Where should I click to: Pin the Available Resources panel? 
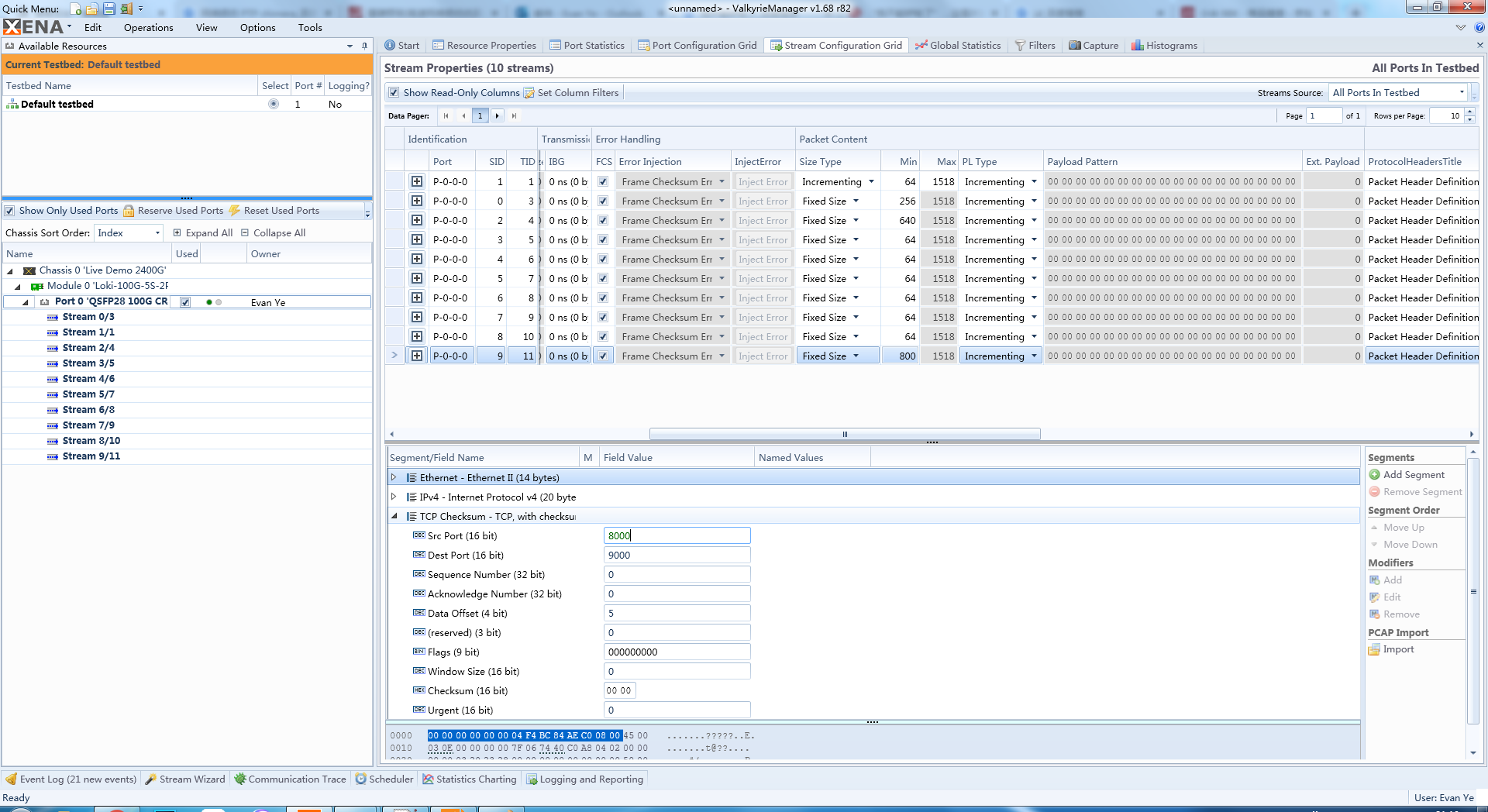(x=364, y=46)
